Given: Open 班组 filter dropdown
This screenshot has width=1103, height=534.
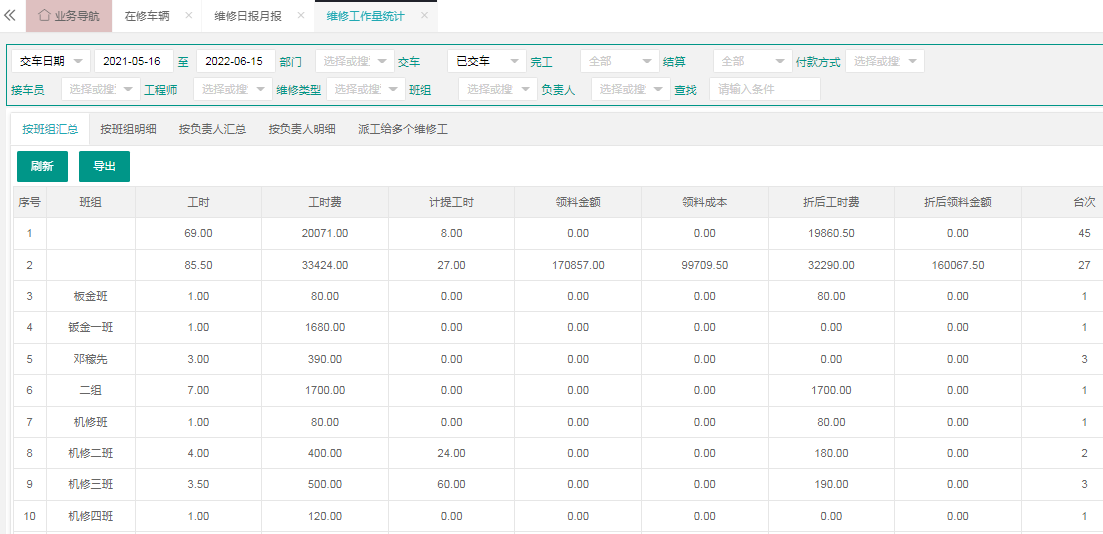Looking at the screenshot, I should coord(498,89).
